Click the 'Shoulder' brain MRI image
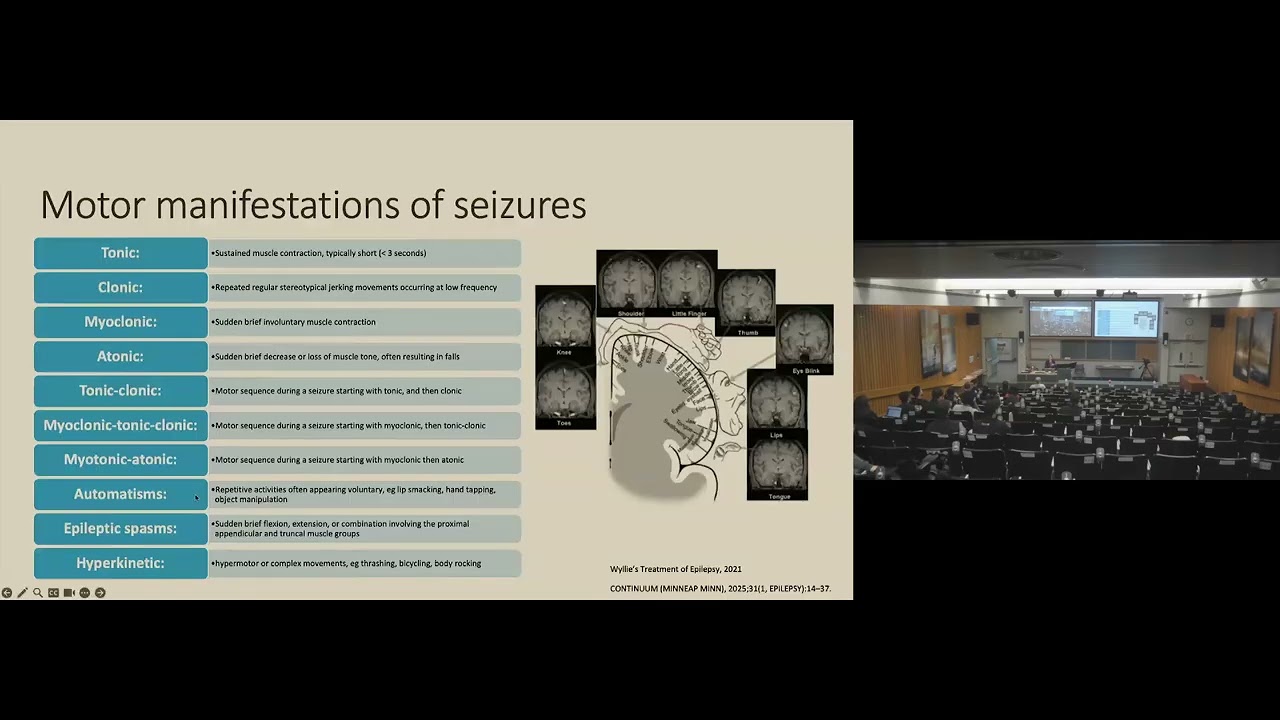The width and height of the screenshot is (1280, 720). [627, 284]
